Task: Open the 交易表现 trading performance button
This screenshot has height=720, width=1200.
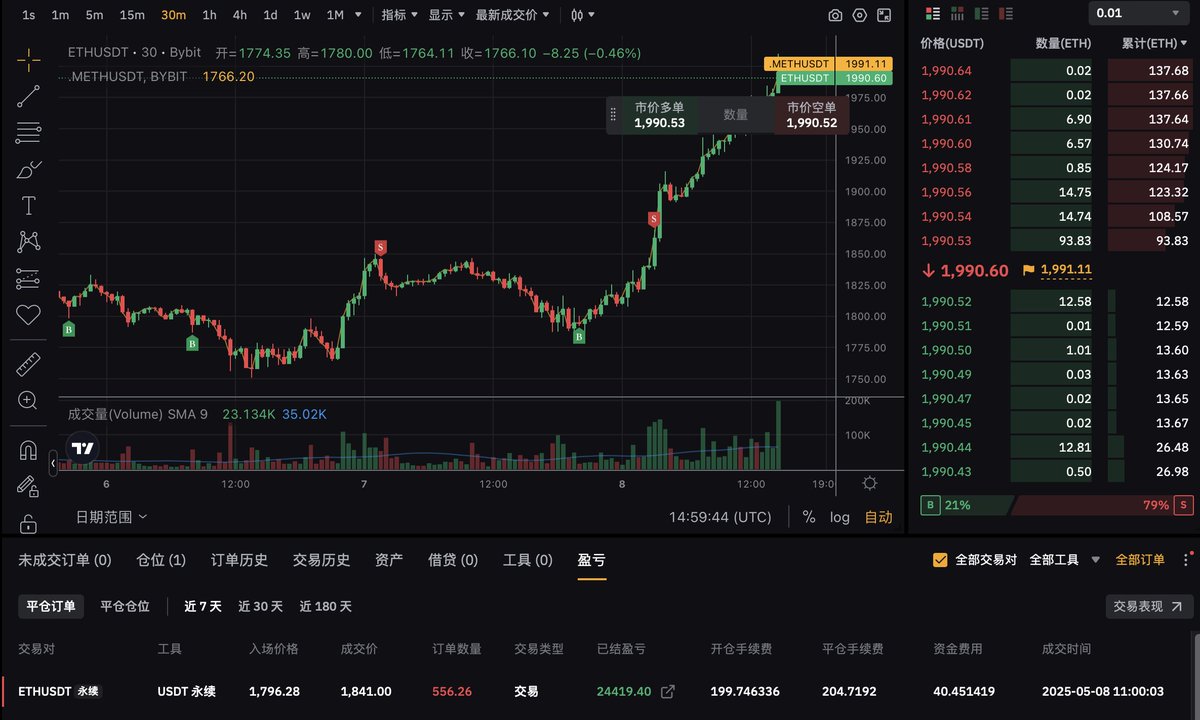Action: point(1150,606)
